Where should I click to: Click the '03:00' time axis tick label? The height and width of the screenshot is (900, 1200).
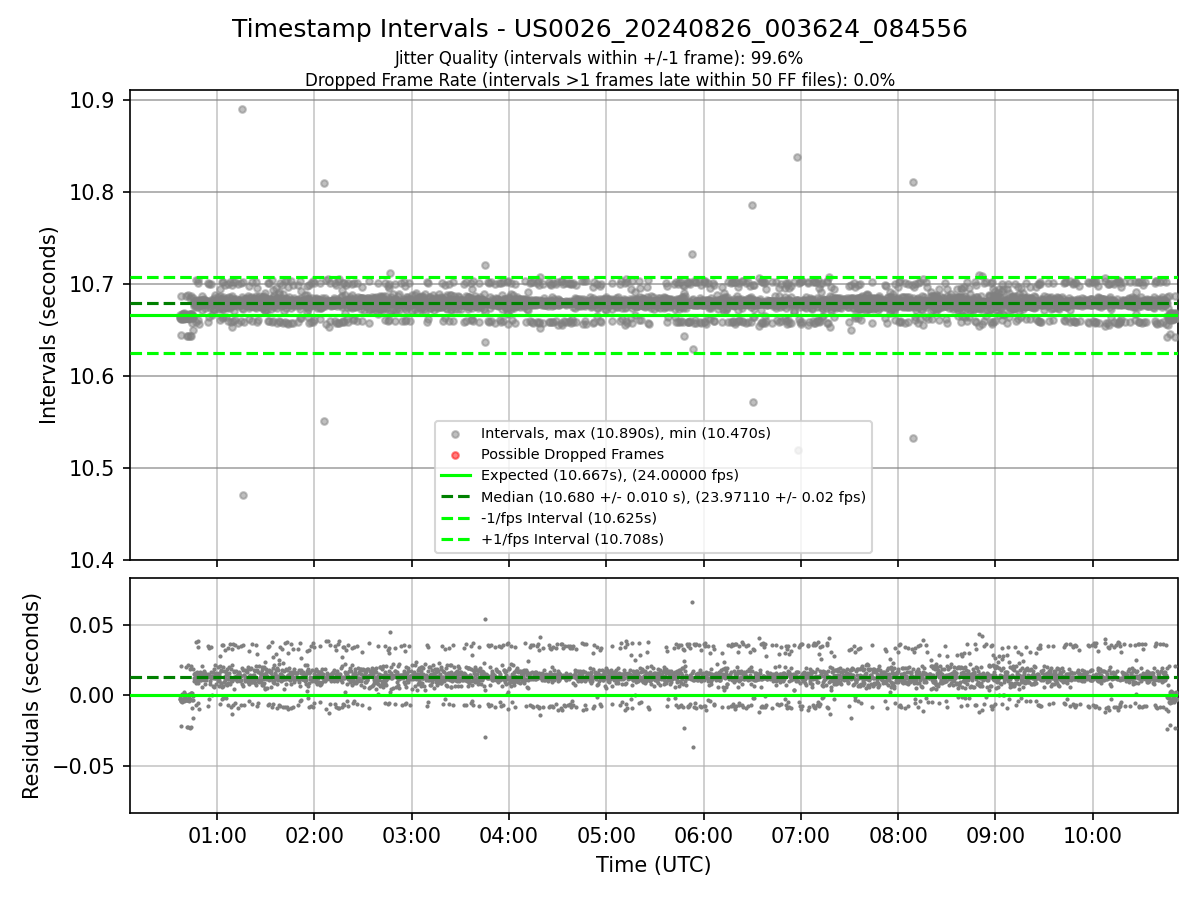[x=411, y=836]
